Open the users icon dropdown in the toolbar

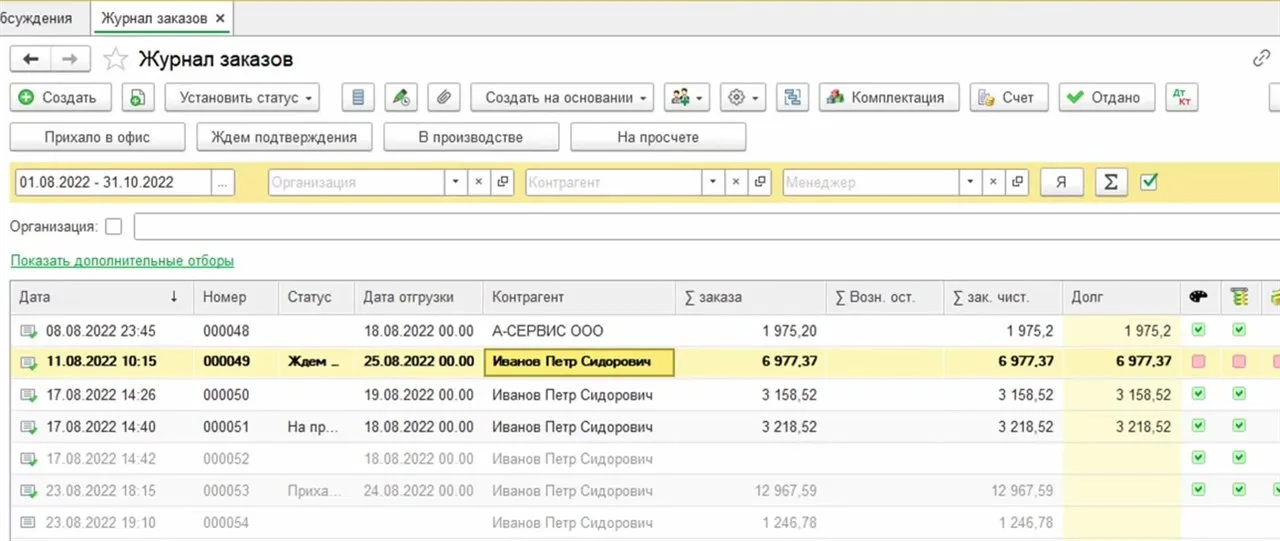click(x=686, y=98)
